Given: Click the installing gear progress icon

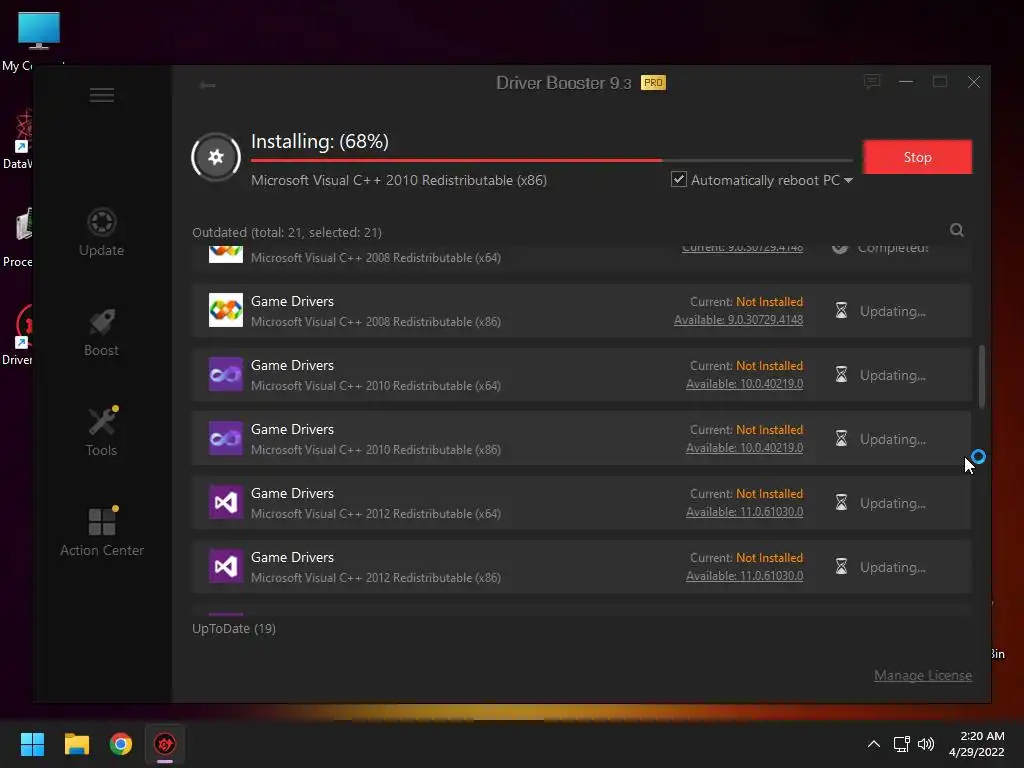Looking at the screenshot, I should pyautogui.click(x=216, y=157).
